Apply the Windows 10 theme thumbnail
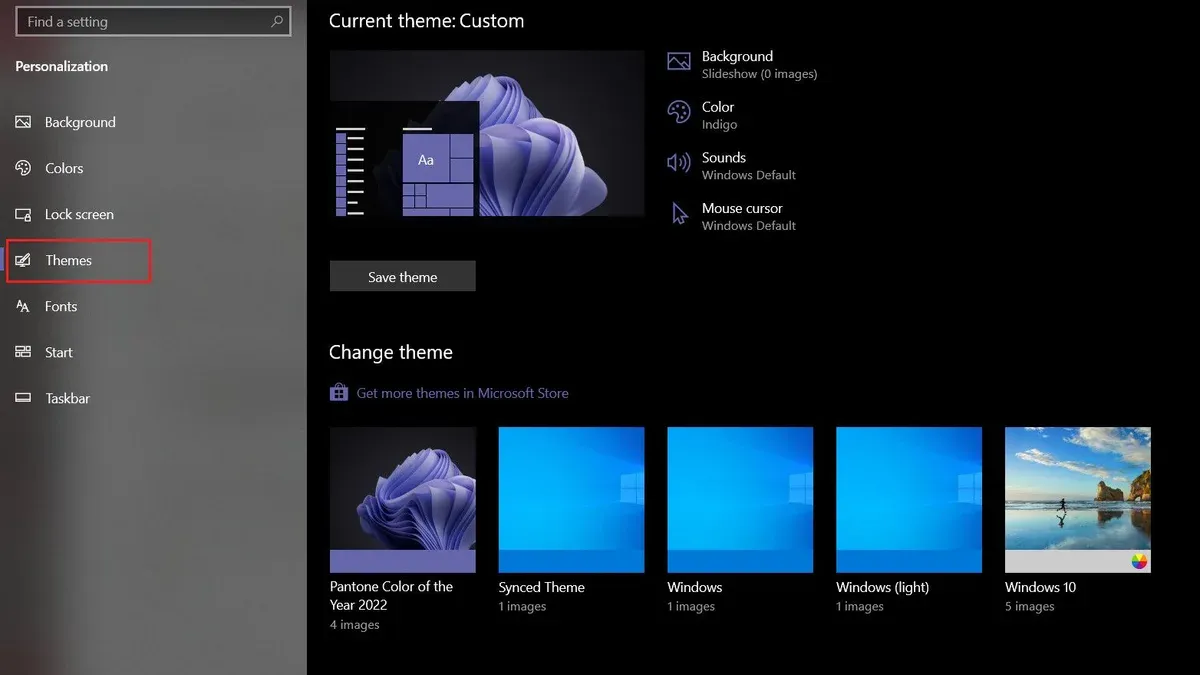Screen dimensions: 1200x675 pos(1078,499)
